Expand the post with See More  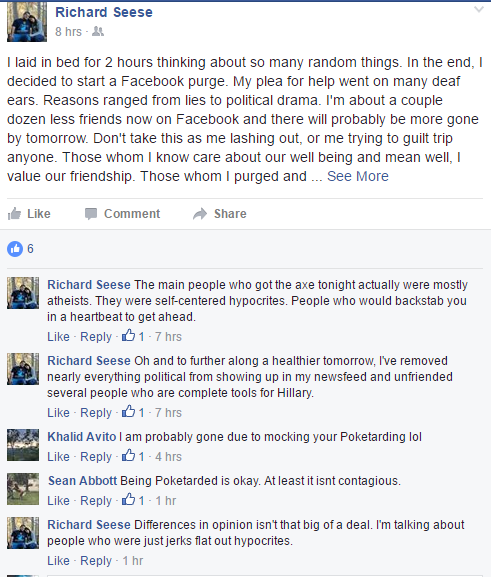click(x=358, y=176)
